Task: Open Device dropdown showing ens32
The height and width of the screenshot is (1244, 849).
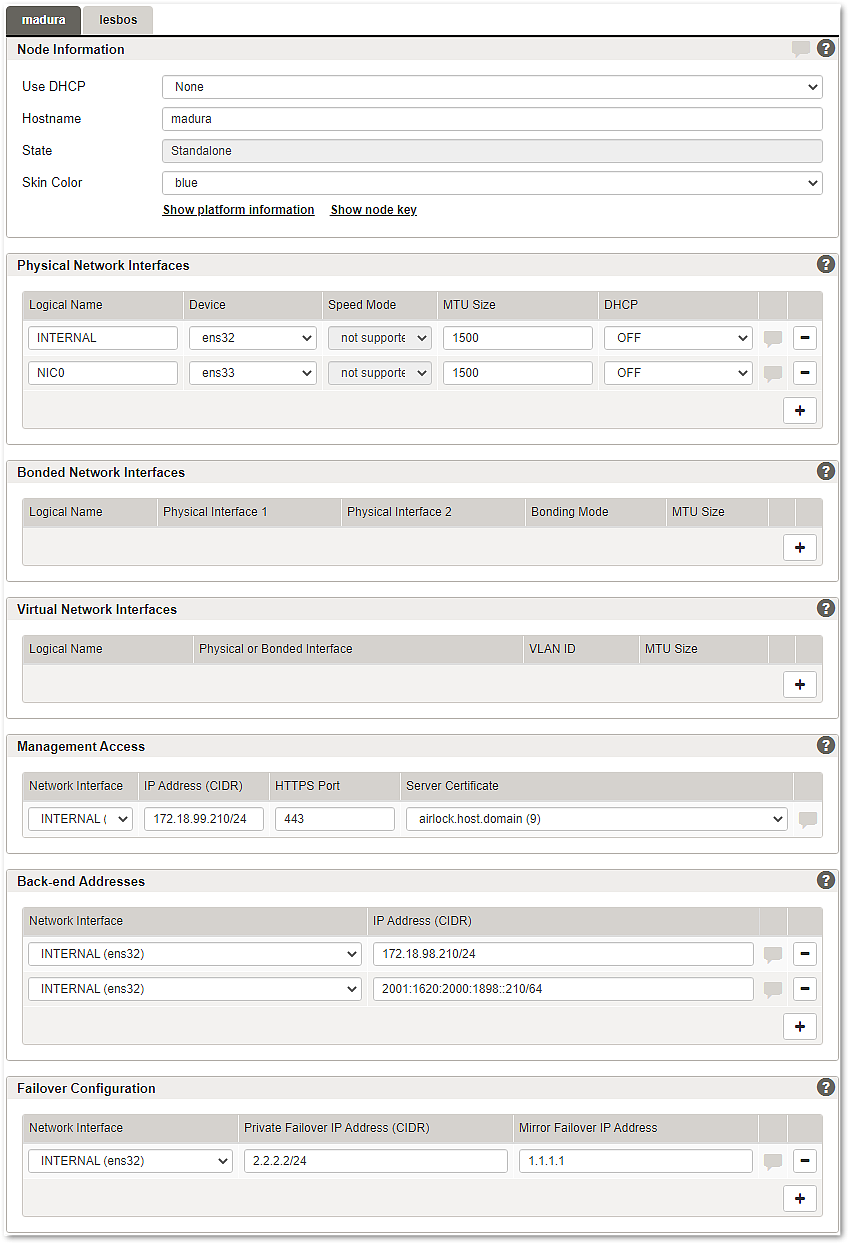Action: point(253,338)
